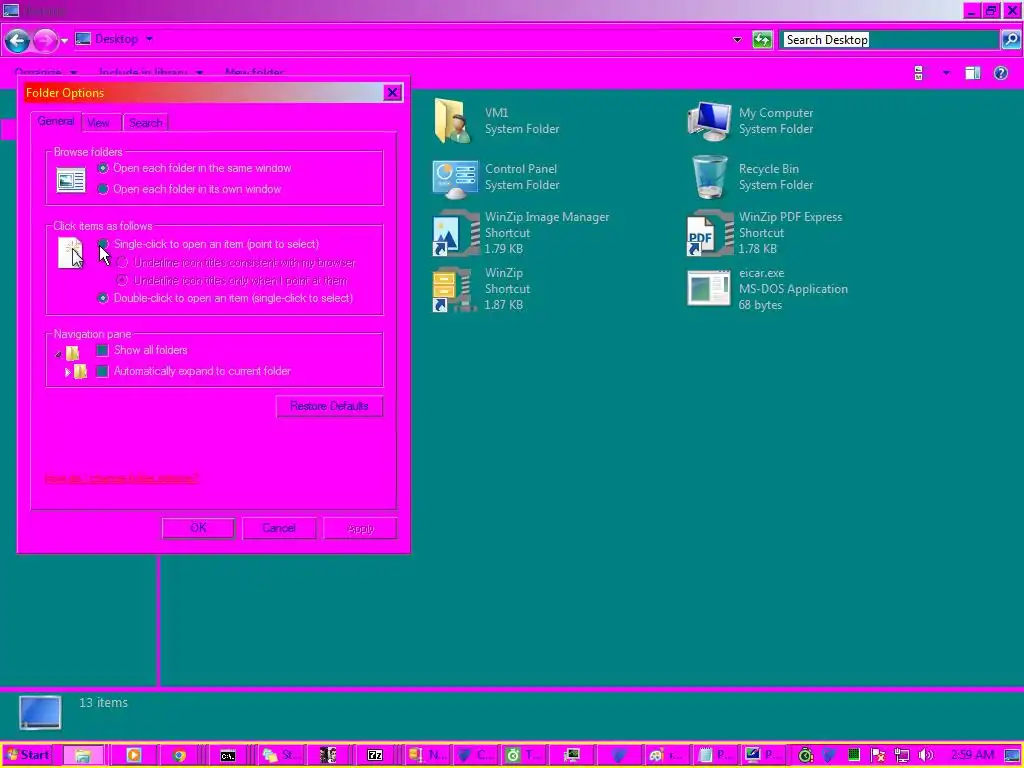Switch to the View tab
Viewport: 1024px width, 768px height.
(99, 123)
